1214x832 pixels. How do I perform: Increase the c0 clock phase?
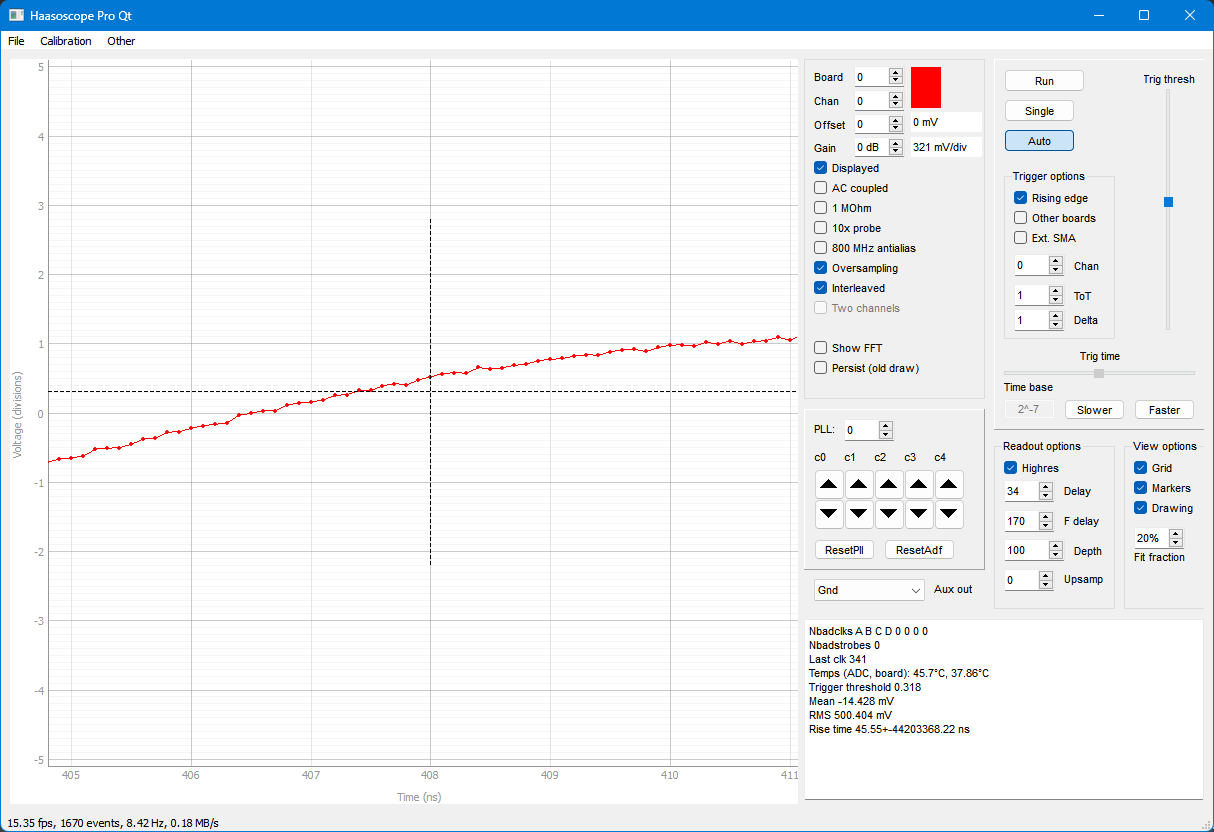pos(828,484)
